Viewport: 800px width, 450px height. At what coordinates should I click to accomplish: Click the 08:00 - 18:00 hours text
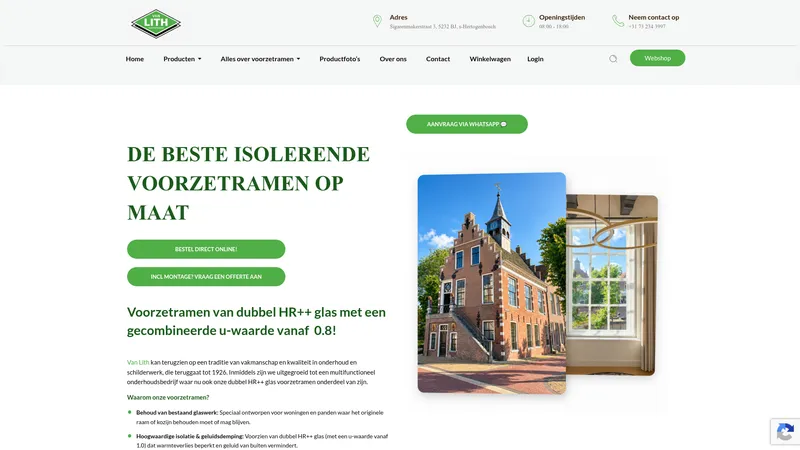[x=554, y=27]
